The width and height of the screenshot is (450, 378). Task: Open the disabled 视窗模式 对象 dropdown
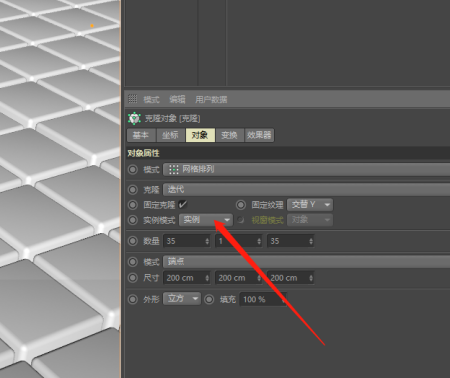click(310, 220)
